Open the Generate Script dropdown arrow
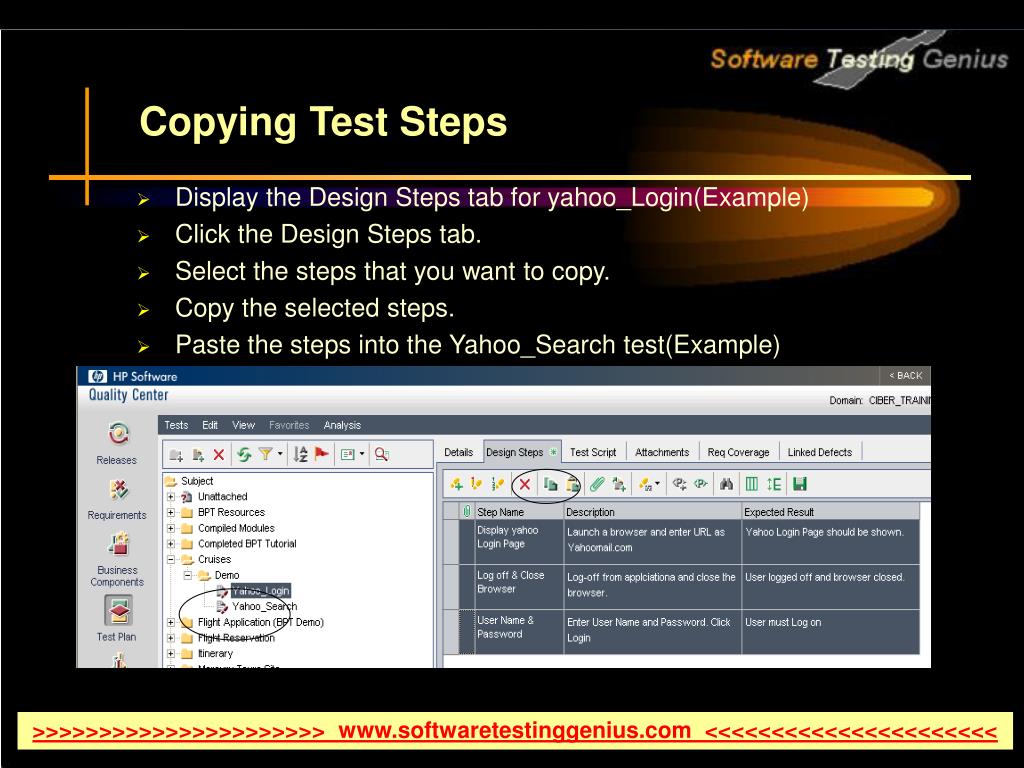This screenshot has height=768, width=1024. click(x=658, y=484)
